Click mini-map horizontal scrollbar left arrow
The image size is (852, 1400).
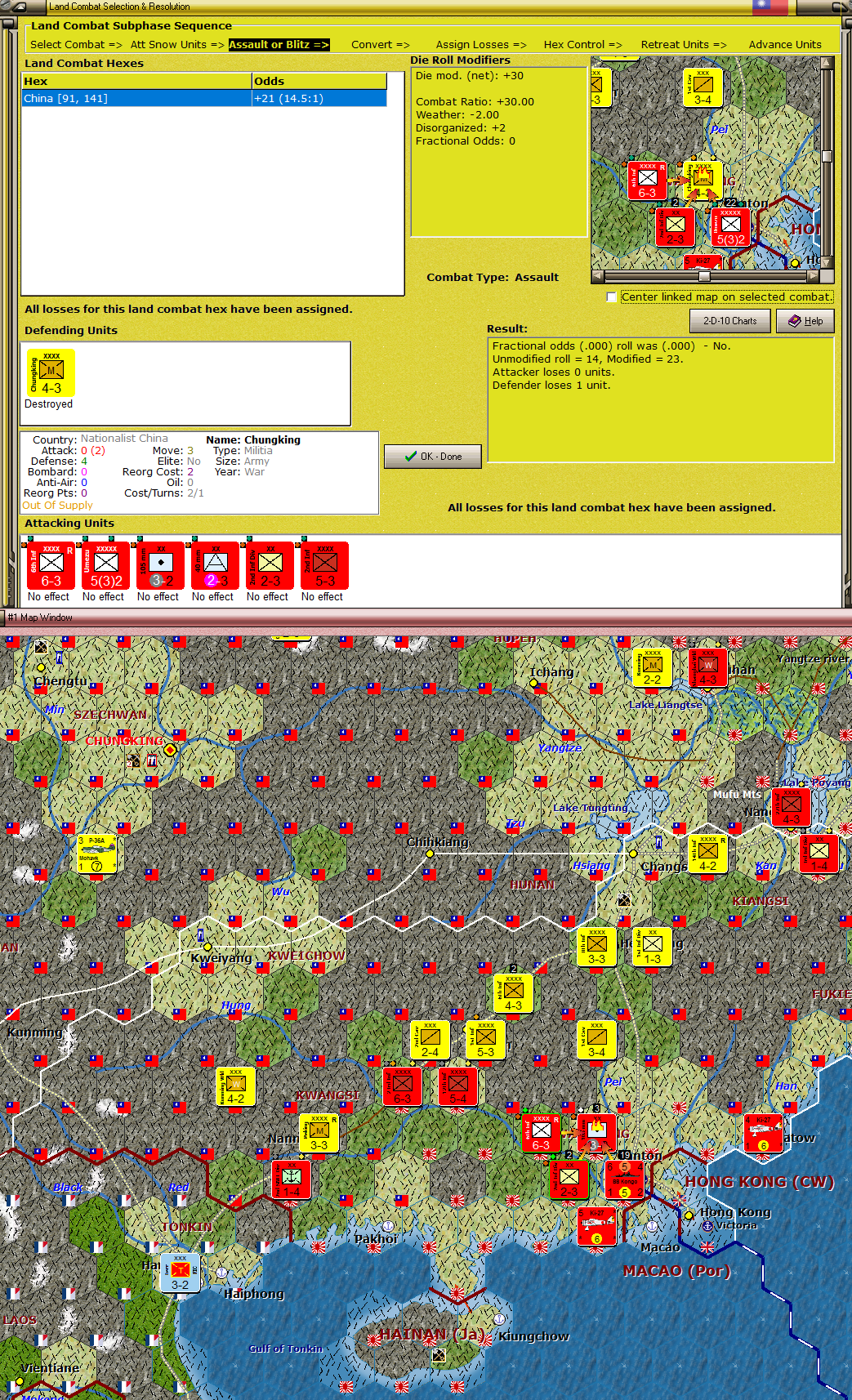coord(598,276)
